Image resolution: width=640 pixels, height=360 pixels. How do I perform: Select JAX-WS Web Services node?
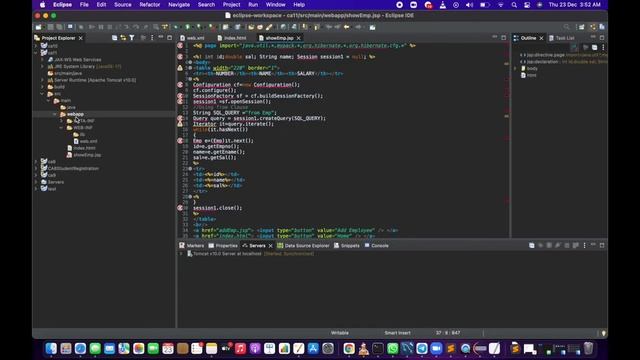78,60
